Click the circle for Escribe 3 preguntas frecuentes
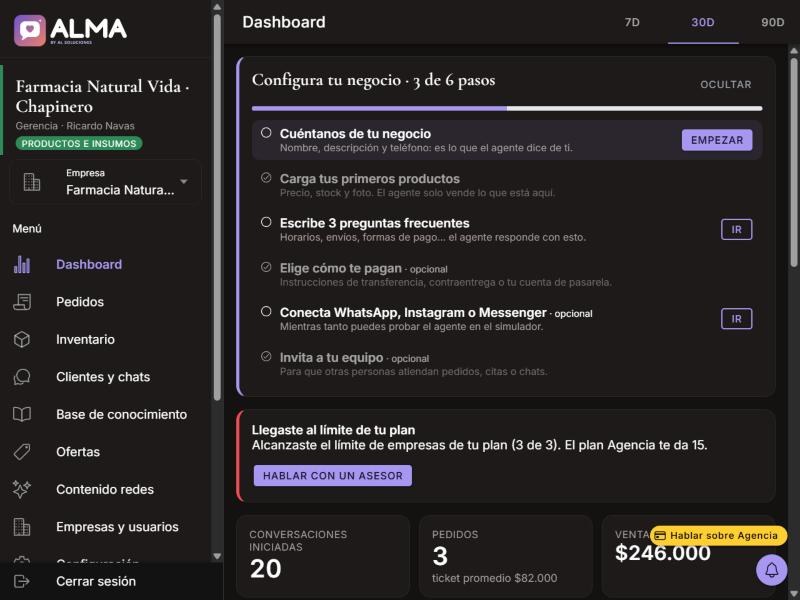The width and height of the screenshot is (800, 600). point(266,222)
